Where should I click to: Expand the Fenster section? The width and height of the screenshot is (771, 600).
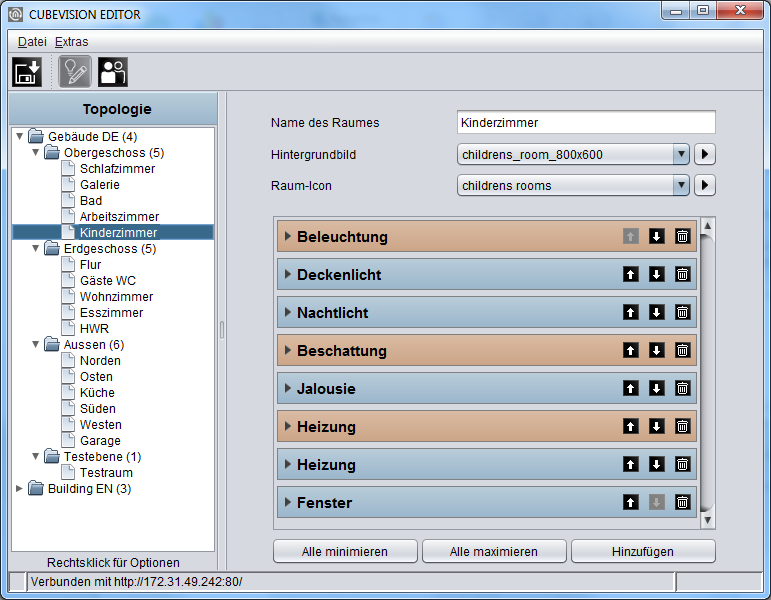point(288,502)
